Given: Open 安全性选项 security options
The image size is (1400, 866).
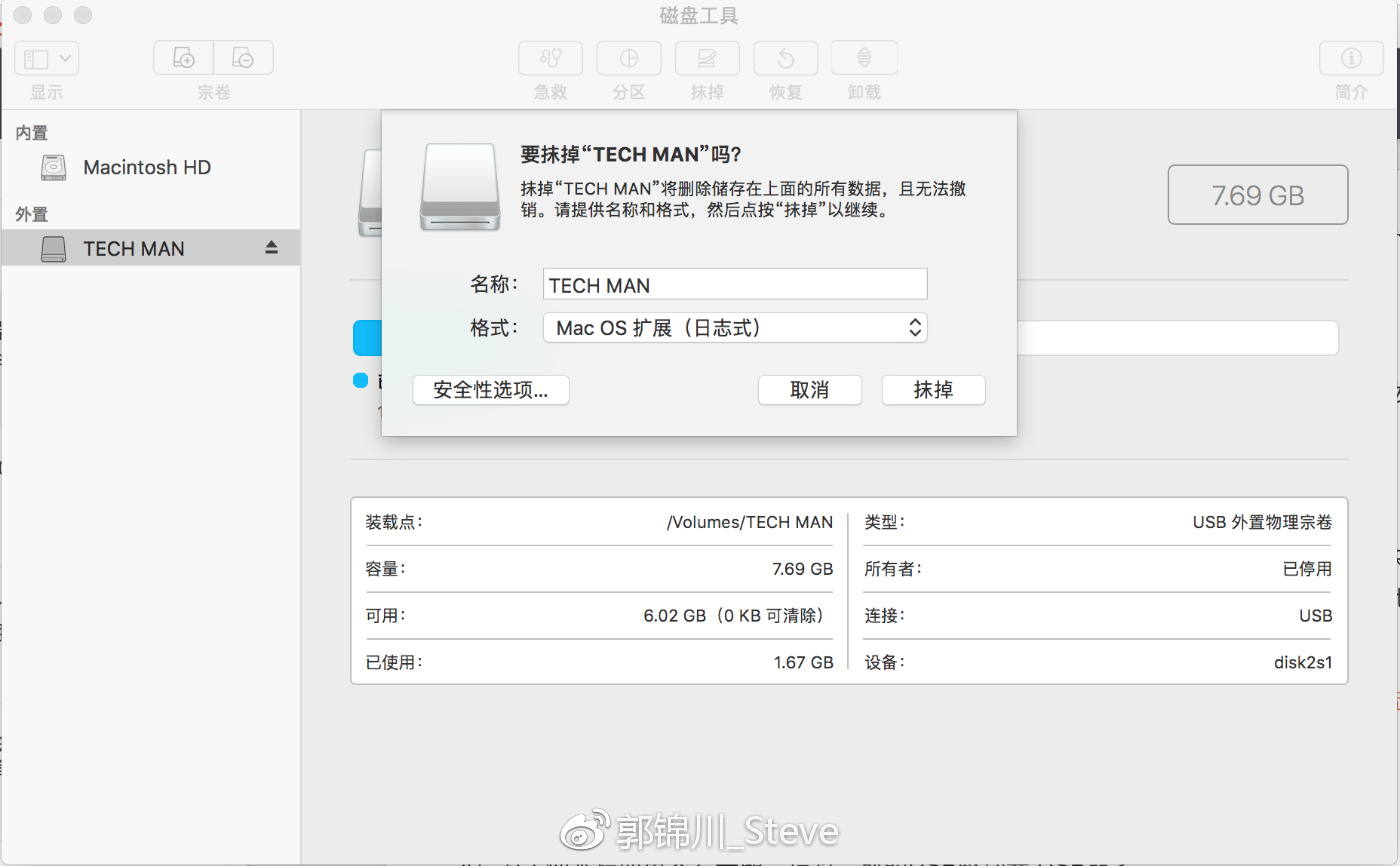Looking at the screenshot, I should pyautogui.click(x=491, y=390).
